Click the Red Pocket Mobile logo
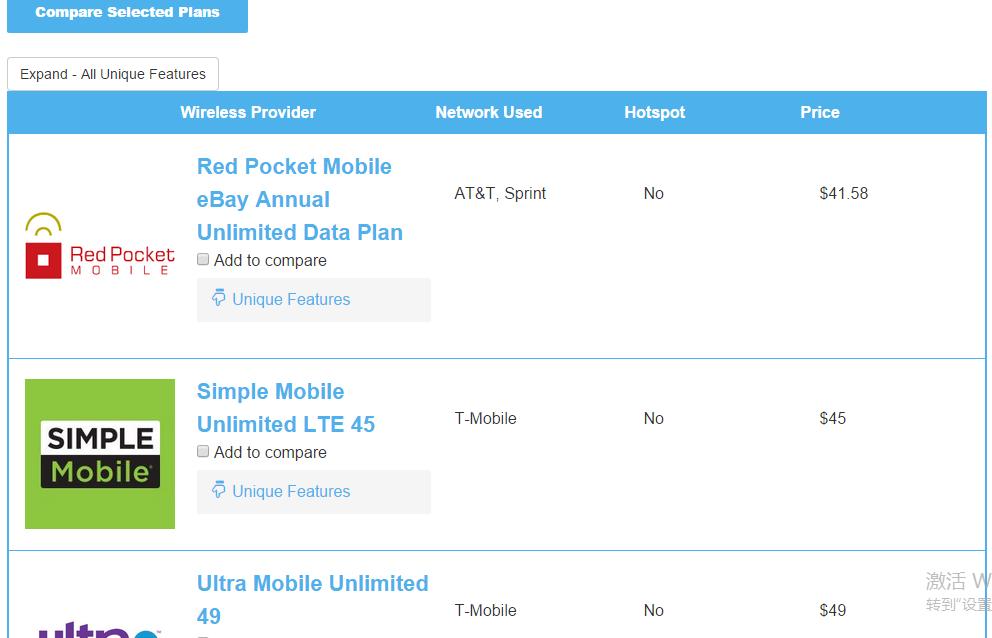The image size is (992, 638). tap(99, 246)
